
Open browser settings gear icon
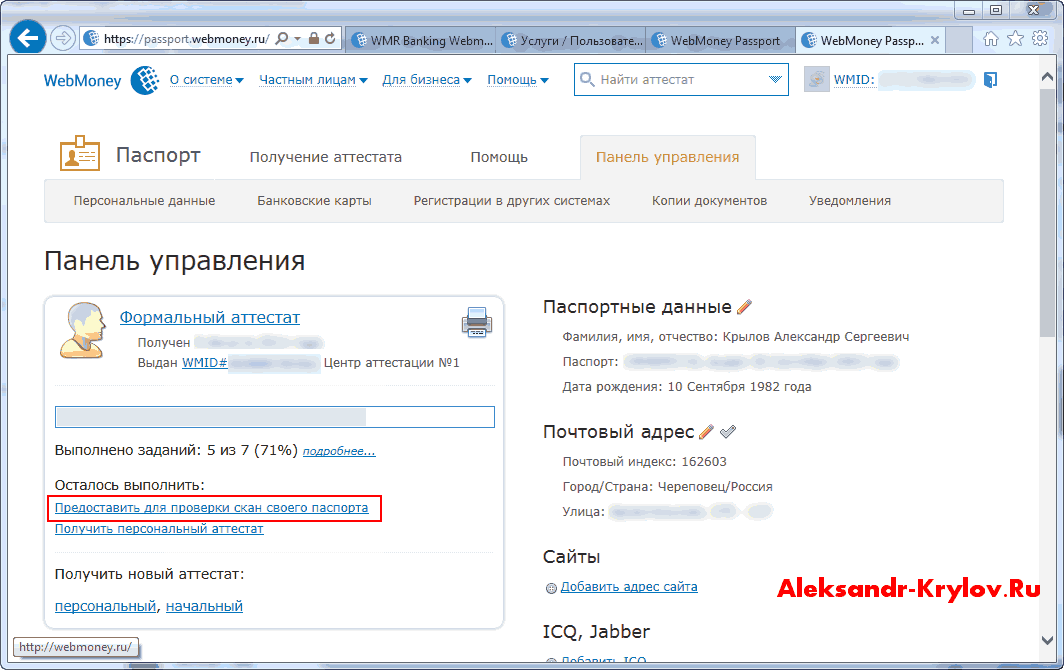[1040, 38]
